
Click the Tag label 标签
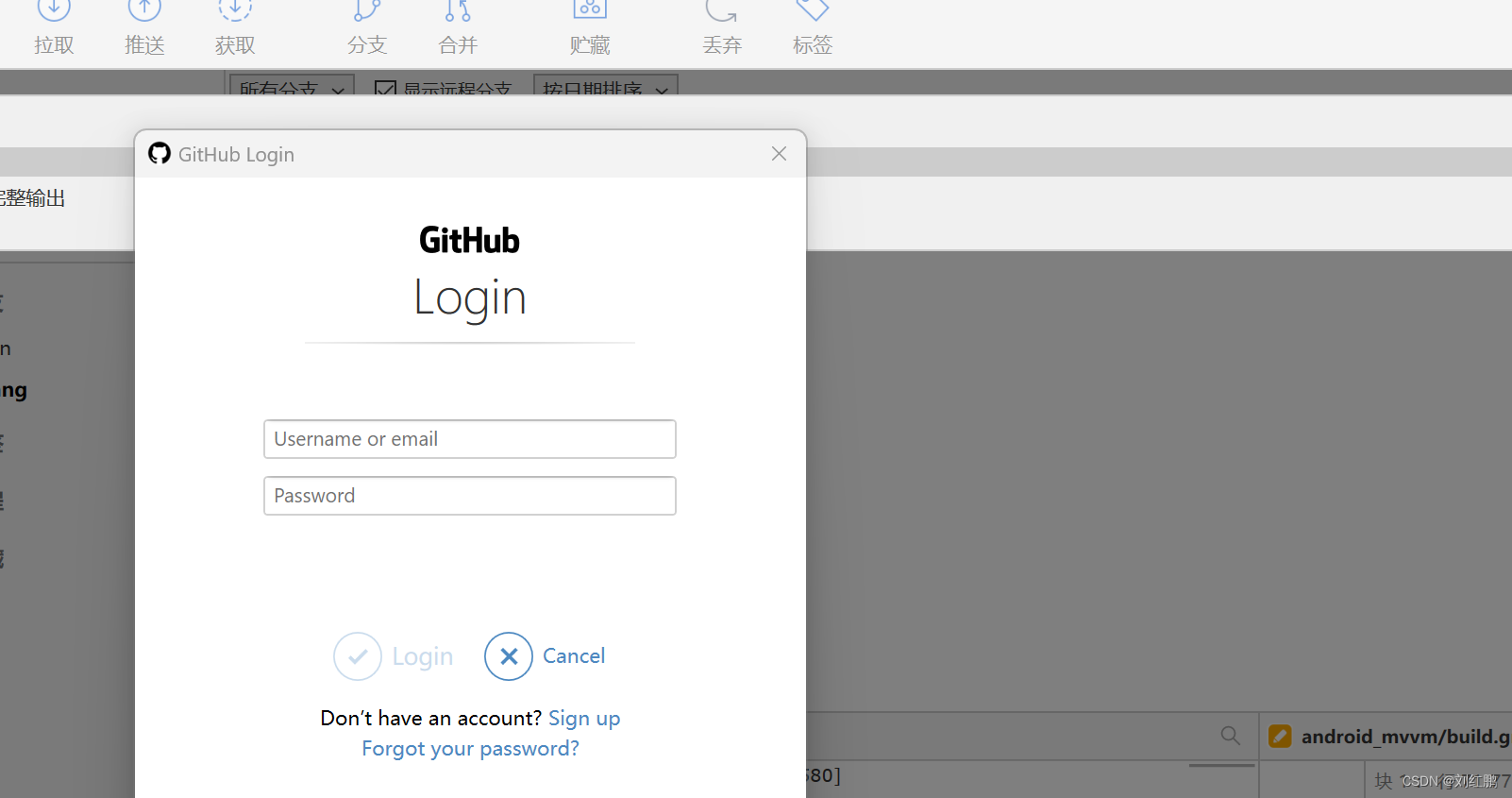(813, 45)
